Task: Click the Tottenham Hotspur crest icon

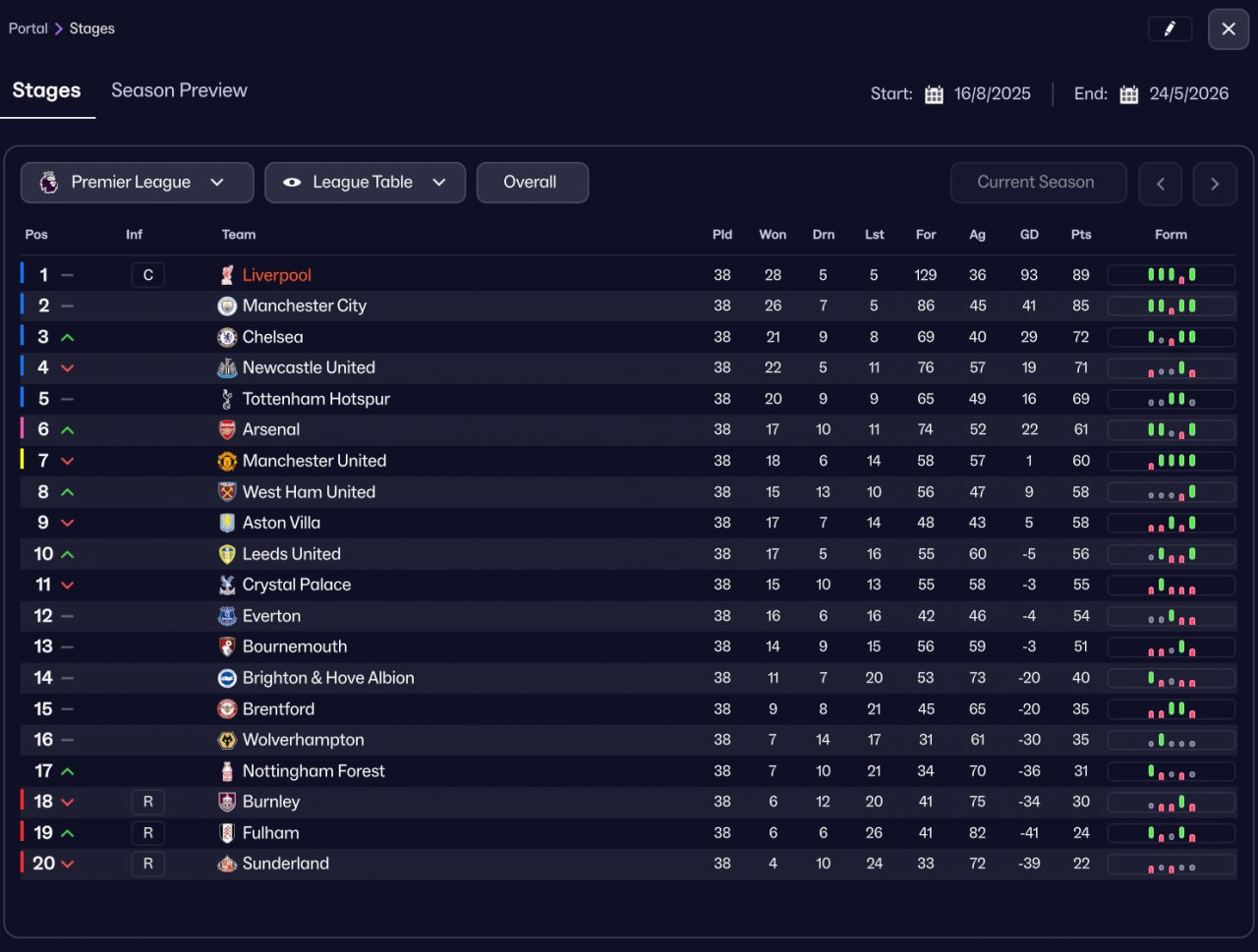Action: [227, 399]
